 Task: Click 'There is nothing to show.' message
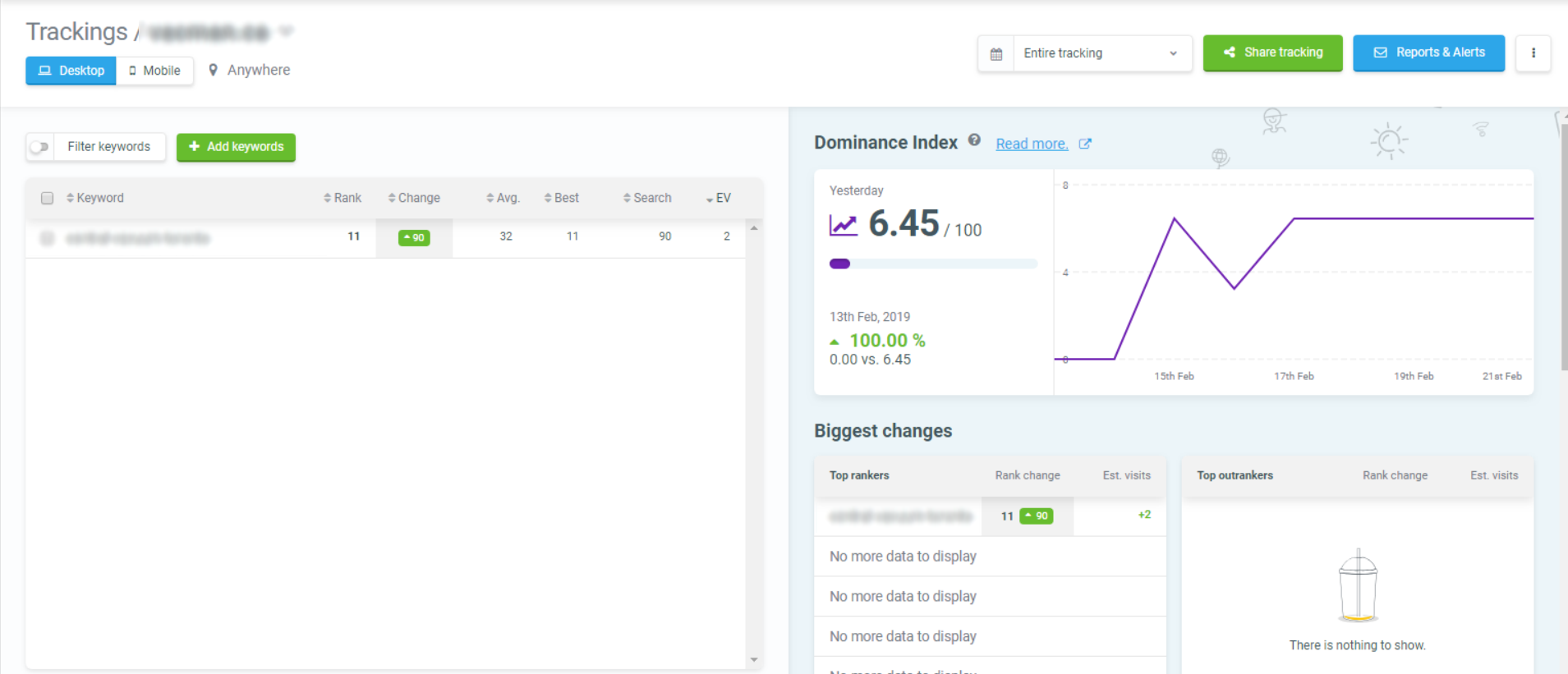click(1357, 645)
